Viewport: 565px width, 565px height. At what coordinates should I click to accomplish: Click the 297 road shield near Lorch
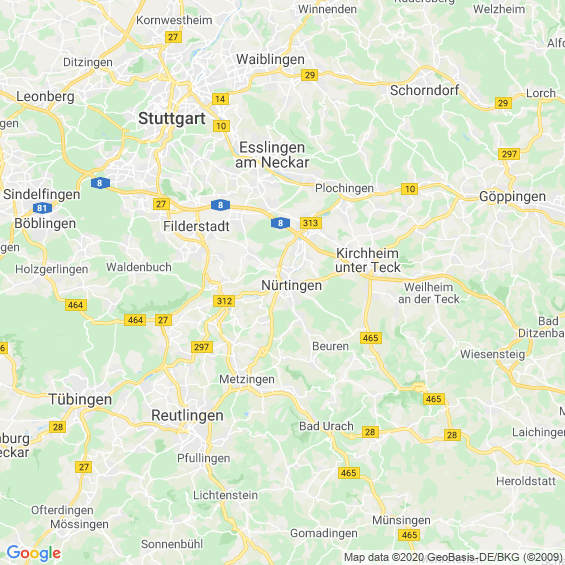pos(509,154)
